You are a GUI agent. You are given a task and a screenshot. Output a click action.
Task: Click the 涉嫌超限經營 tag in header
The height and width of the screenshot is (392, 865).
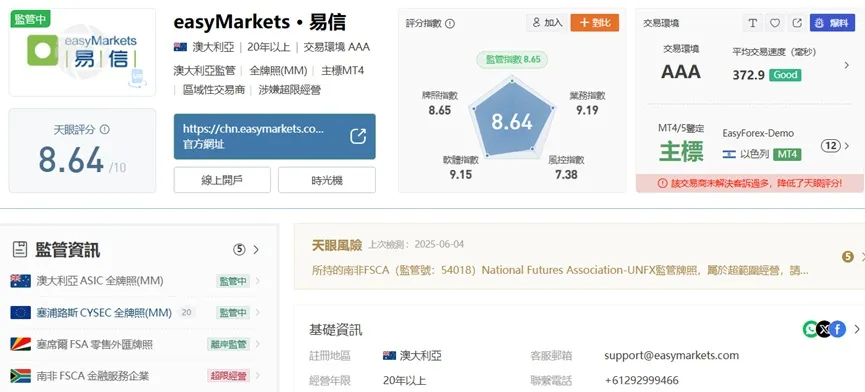(x=290, y=89)
